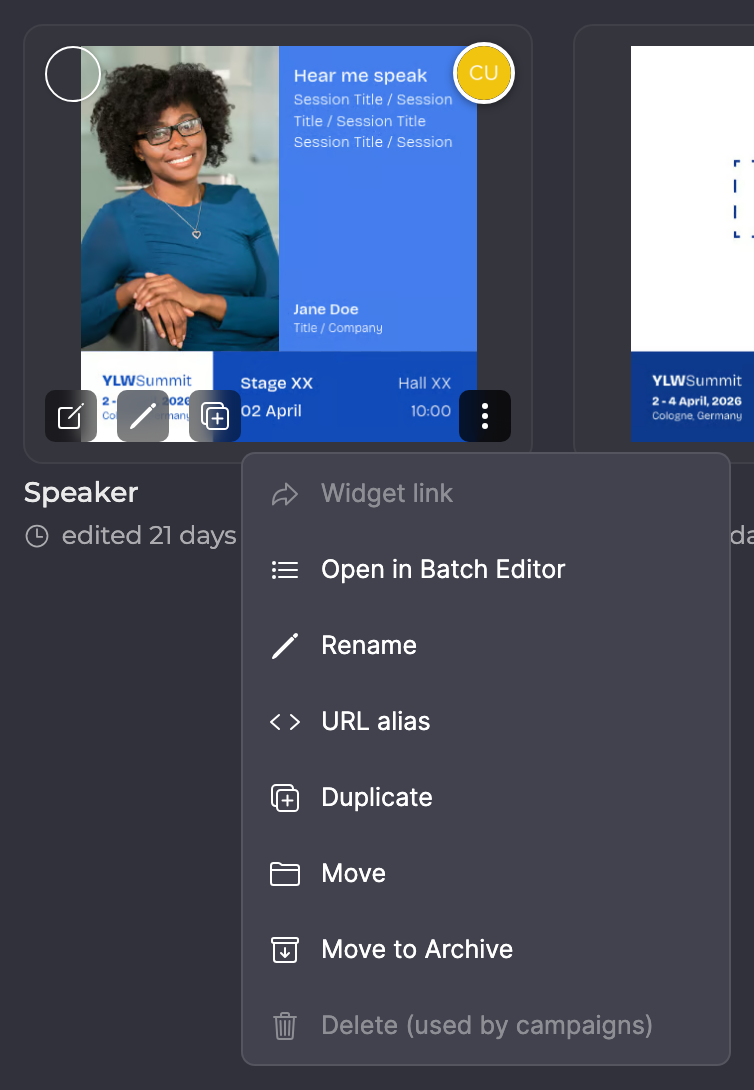This screenshot has height=1090, width=754.
Task: Choose Duplicate from the context menu
Action: (486, 797)
